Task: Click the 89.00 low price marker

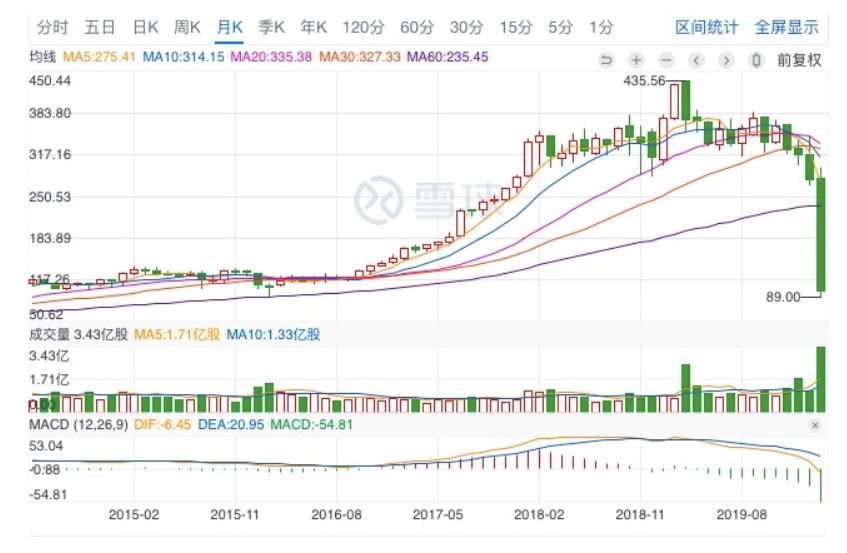Action: (x=783, y=297)
